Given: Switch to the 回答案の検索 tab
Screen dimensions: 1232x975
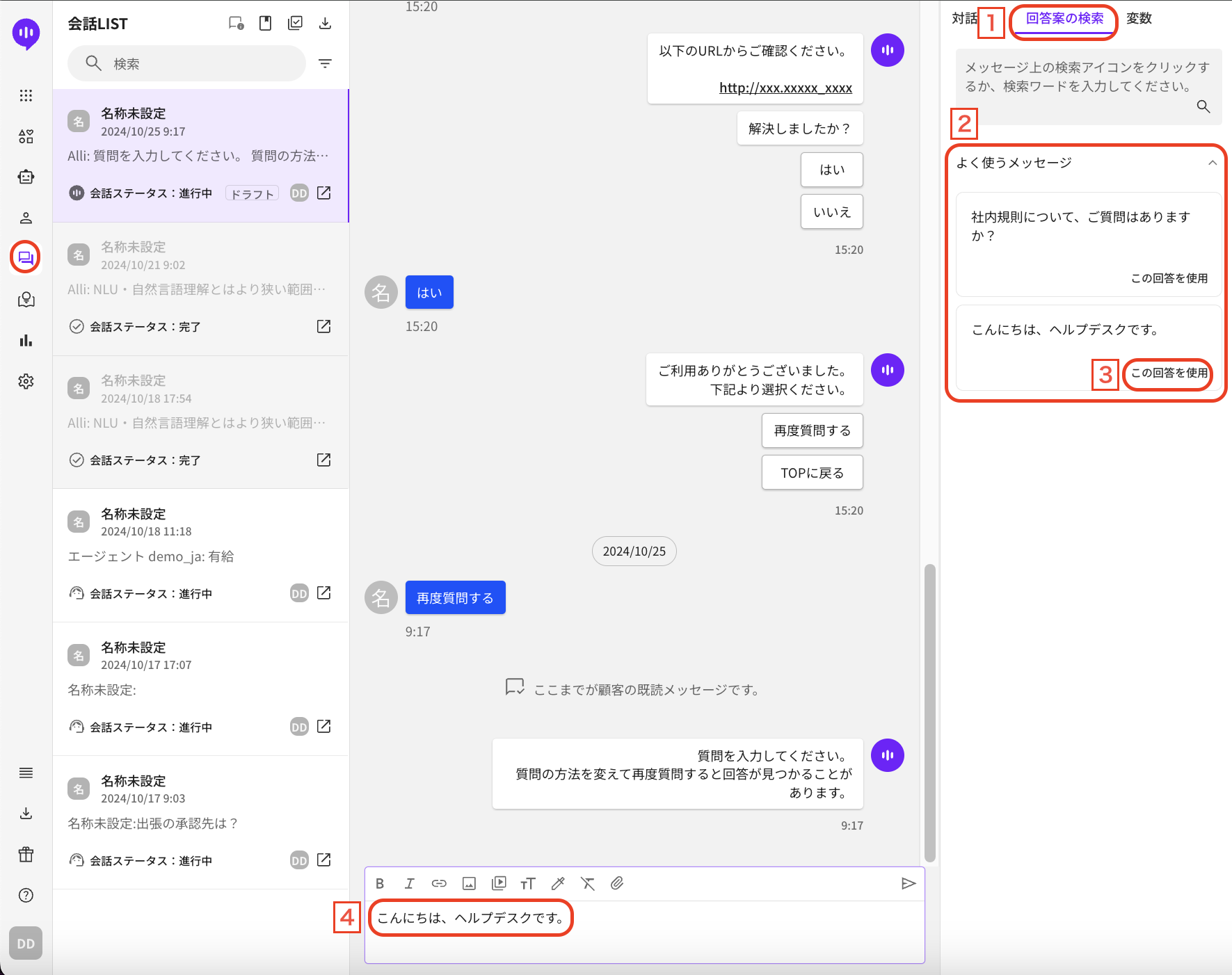Looking at the screenshot, I should click(x=1064, y=19).
